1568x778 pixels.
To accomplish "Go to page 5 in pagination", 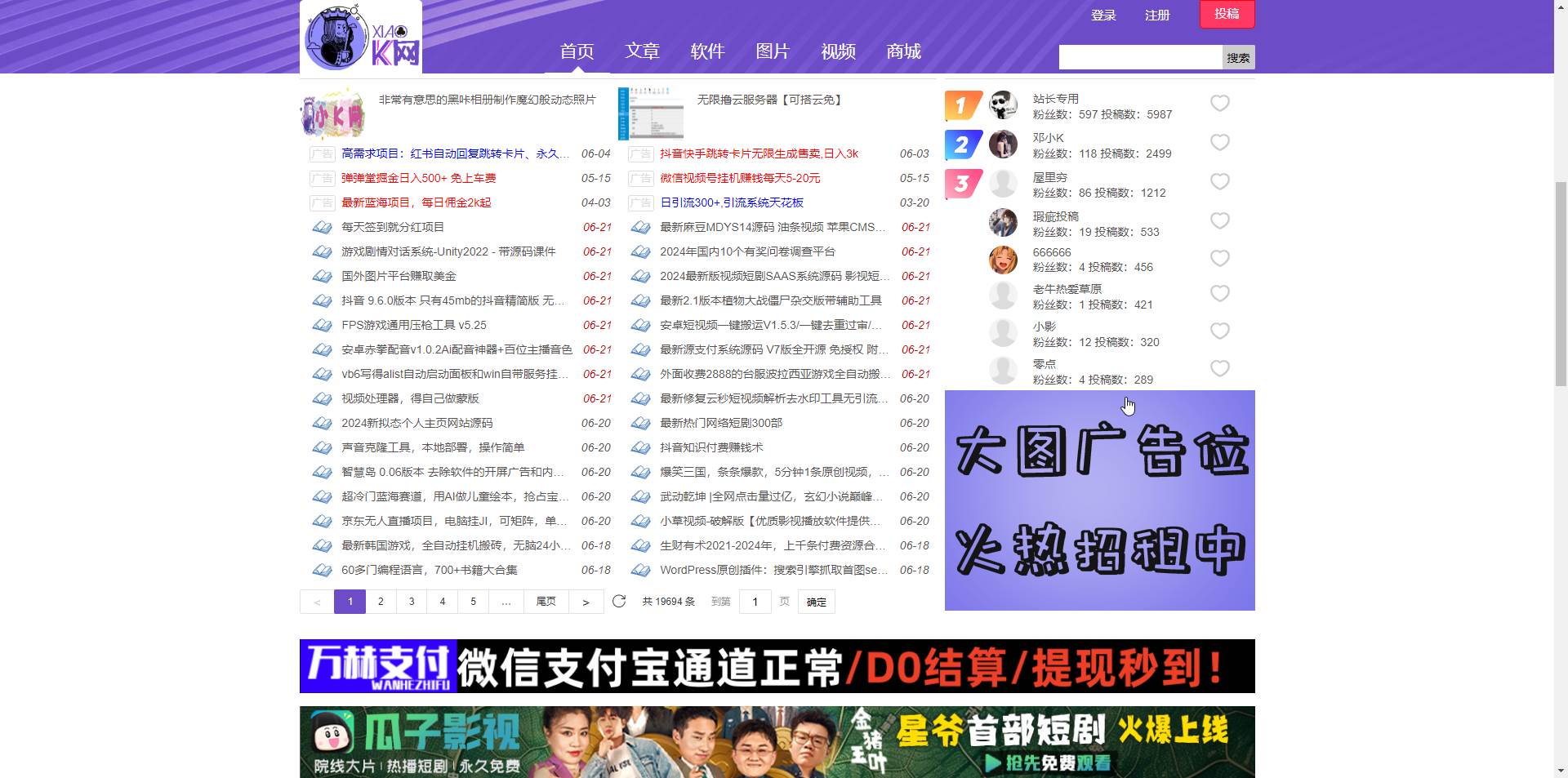I will tap(474, 602).
